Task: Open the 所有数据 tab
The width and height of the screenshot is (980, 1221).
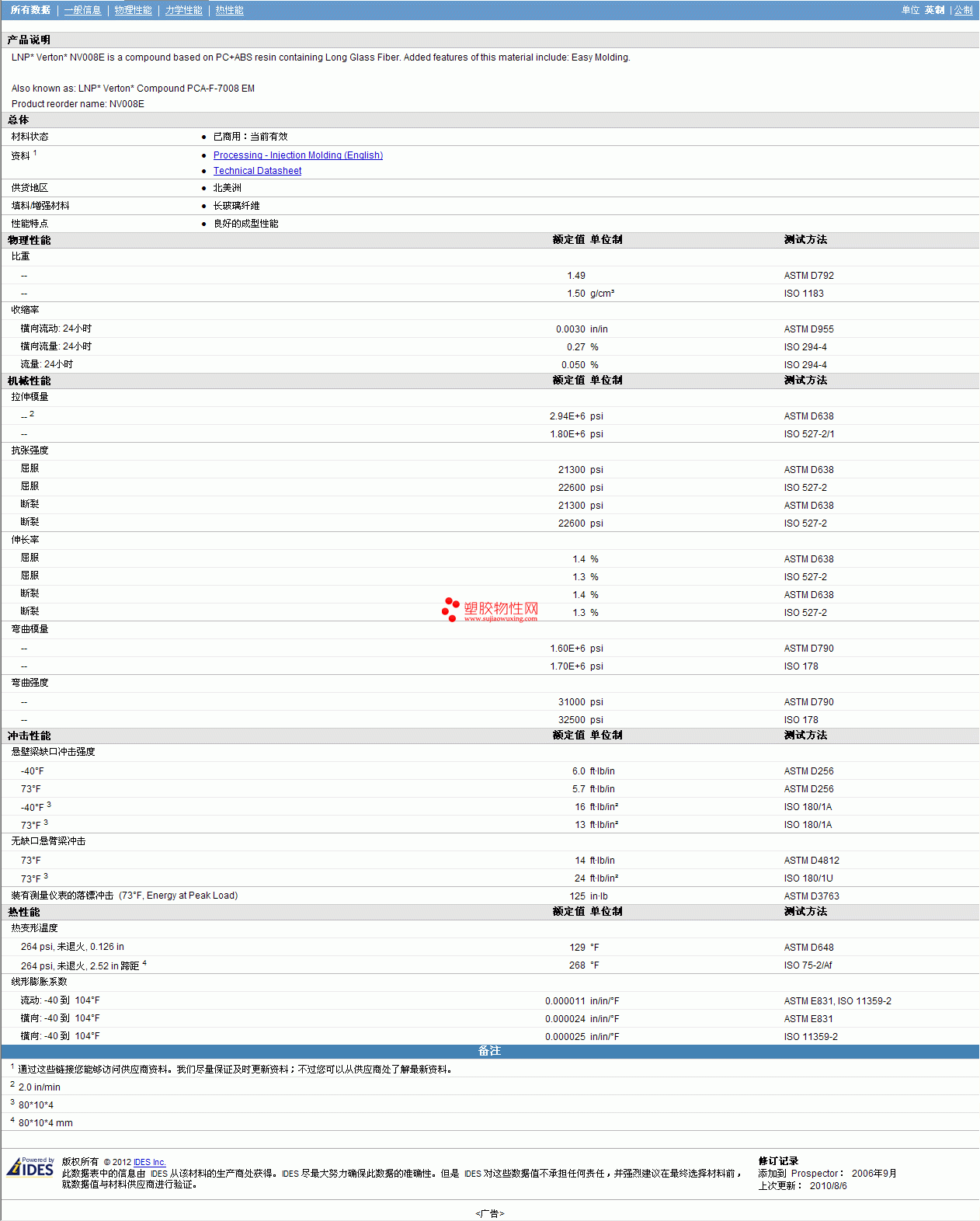Action: coord(30,10)
